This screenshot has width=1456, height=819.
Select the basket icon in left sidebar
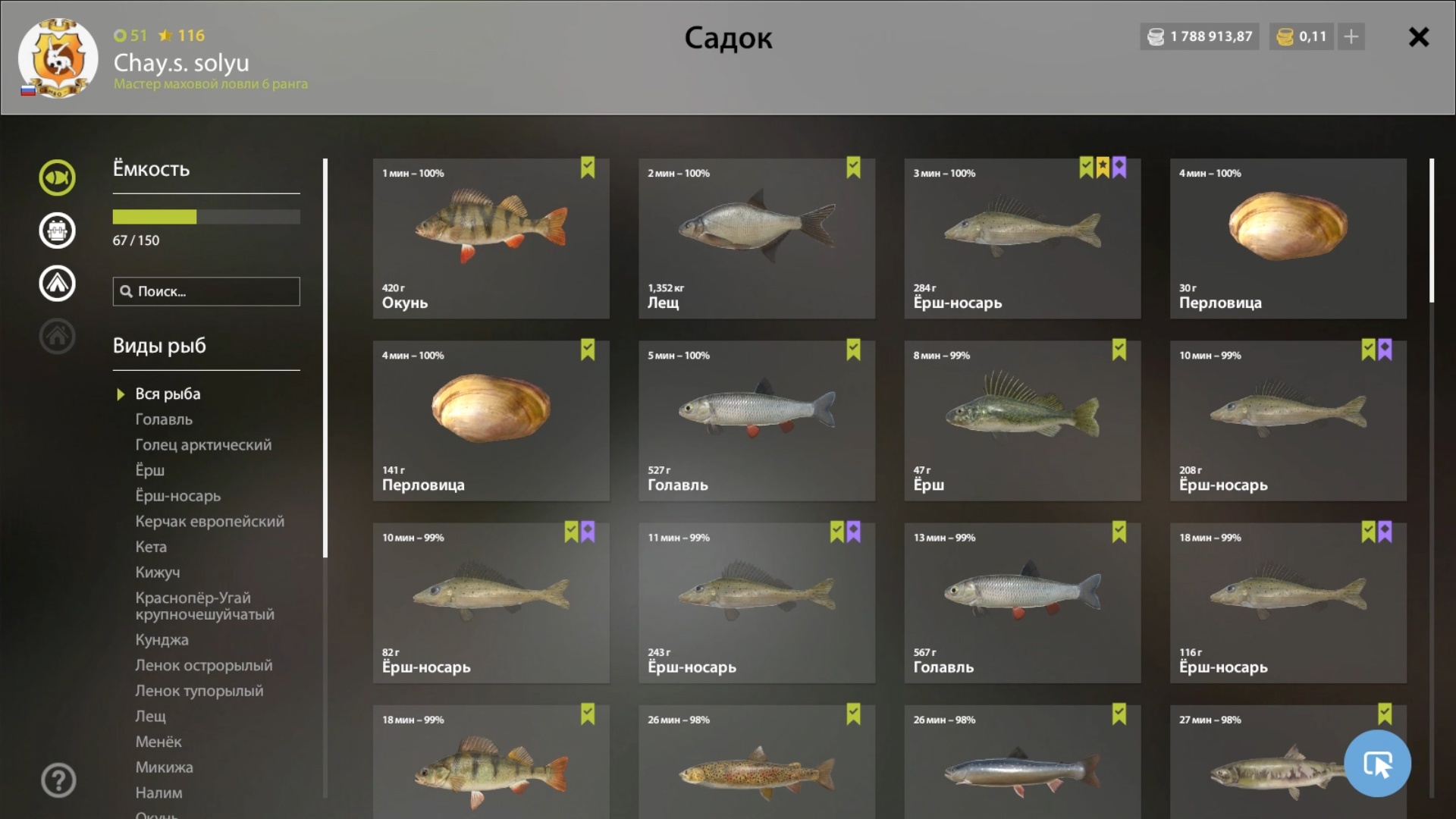click(58, 231)
